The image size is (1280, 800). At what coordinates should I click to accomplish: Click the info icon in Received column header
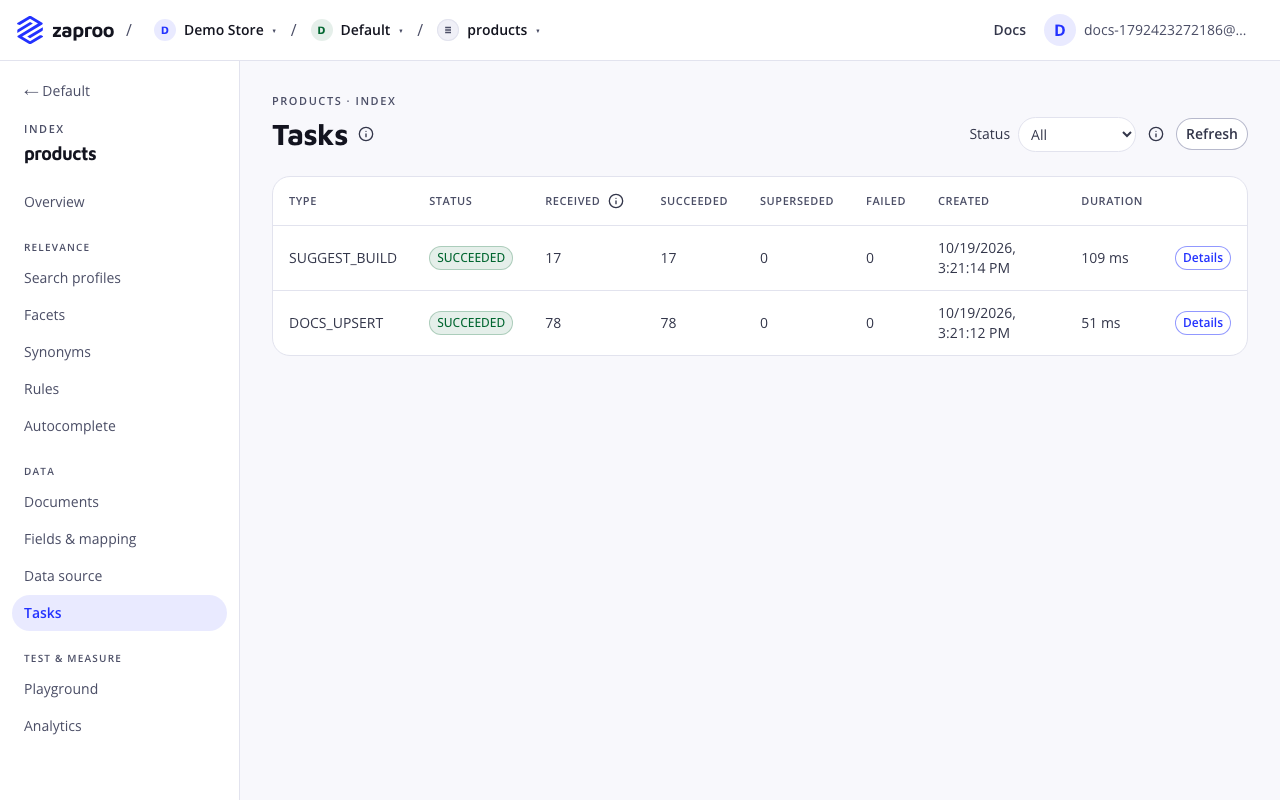tap(616, 201)
